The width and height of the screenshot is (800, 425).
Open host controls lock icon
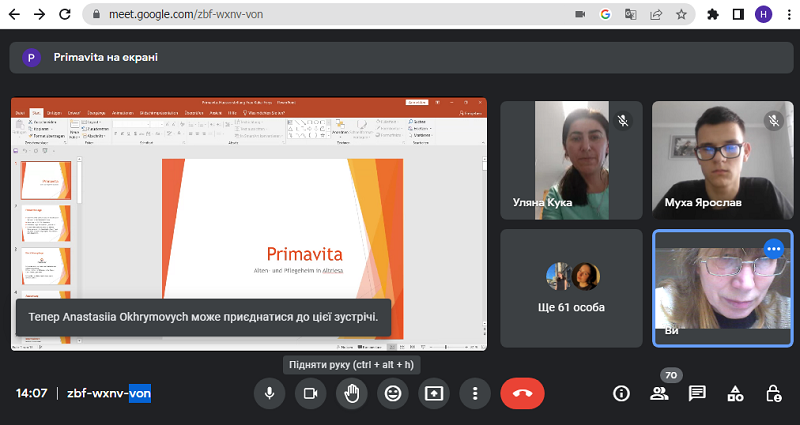click(773, 393)
